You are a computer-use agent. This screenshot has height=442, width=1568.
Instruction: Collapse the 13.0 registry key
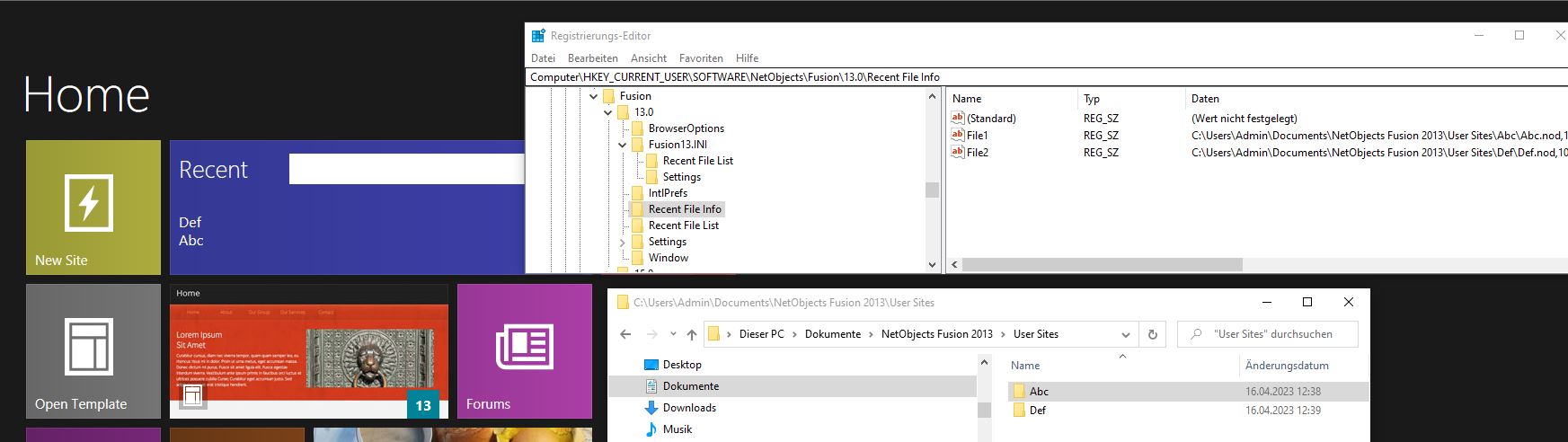point(608,112)
